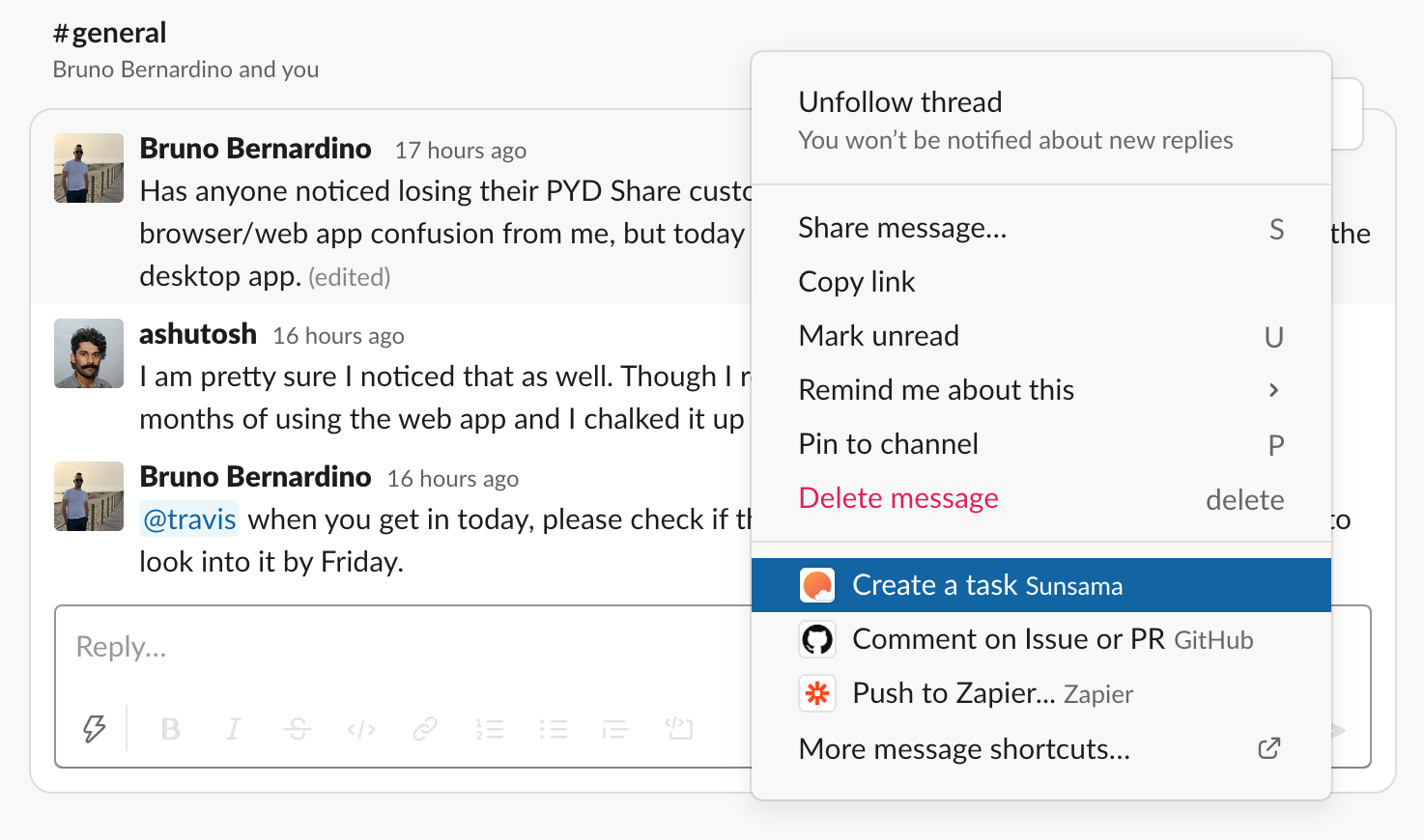This screenshot has height=840, width=1424.
Task: Click More message shortcuts
Action: [963, 749]
